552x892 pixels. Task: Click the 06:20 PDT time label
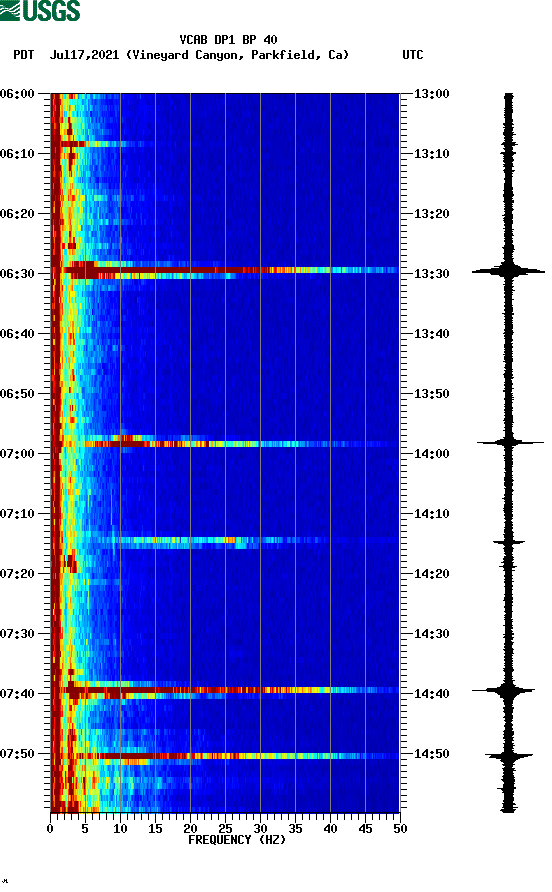tap(18, 214)
